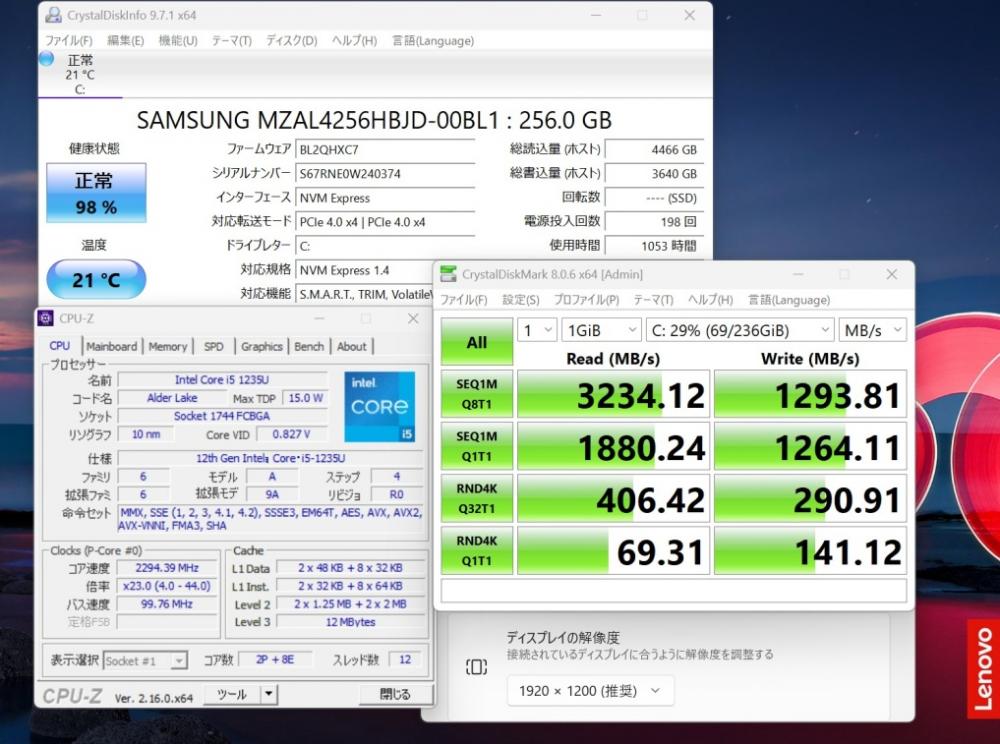
Task: Switch to the Bench tab in CPU-Z
Action: point(309,346)
